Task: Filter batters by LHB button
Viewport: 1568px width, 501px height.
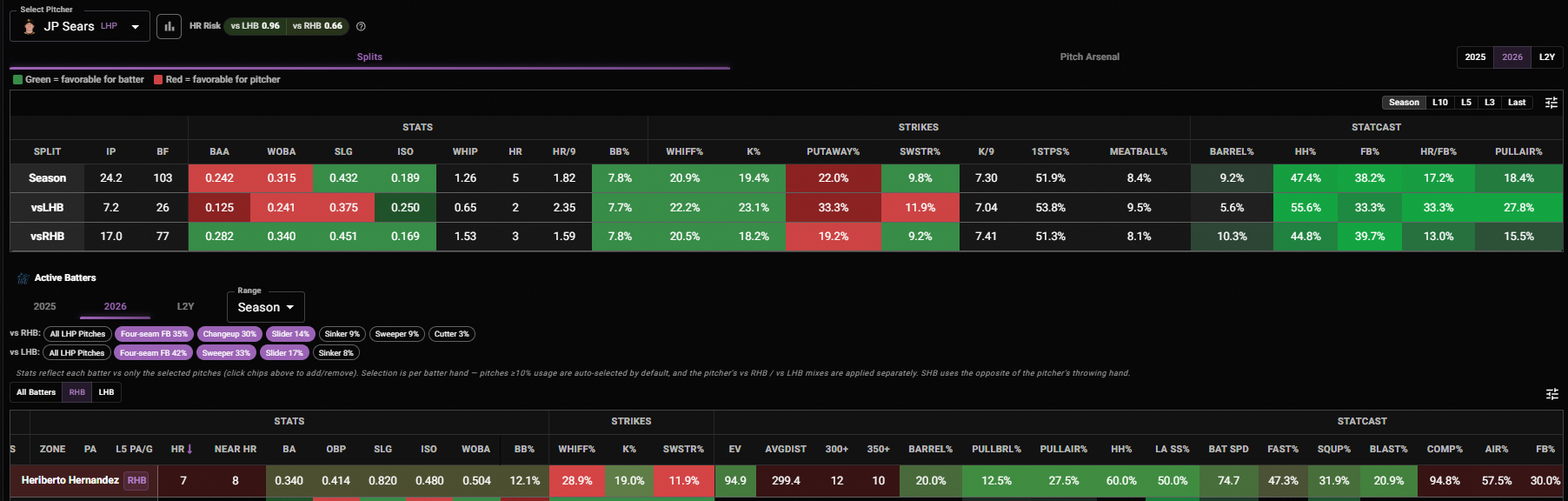Action: 106,392
